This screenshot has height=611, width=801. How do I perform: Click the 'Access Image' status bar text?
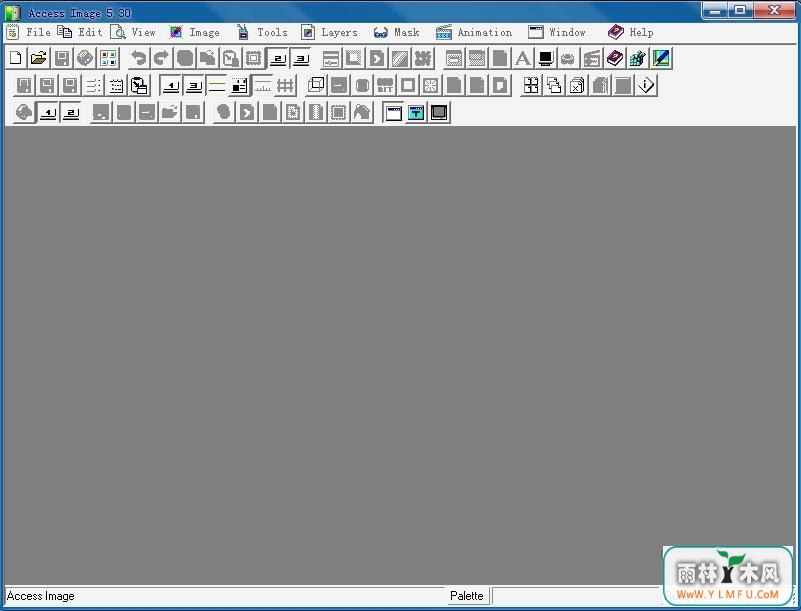40,596
